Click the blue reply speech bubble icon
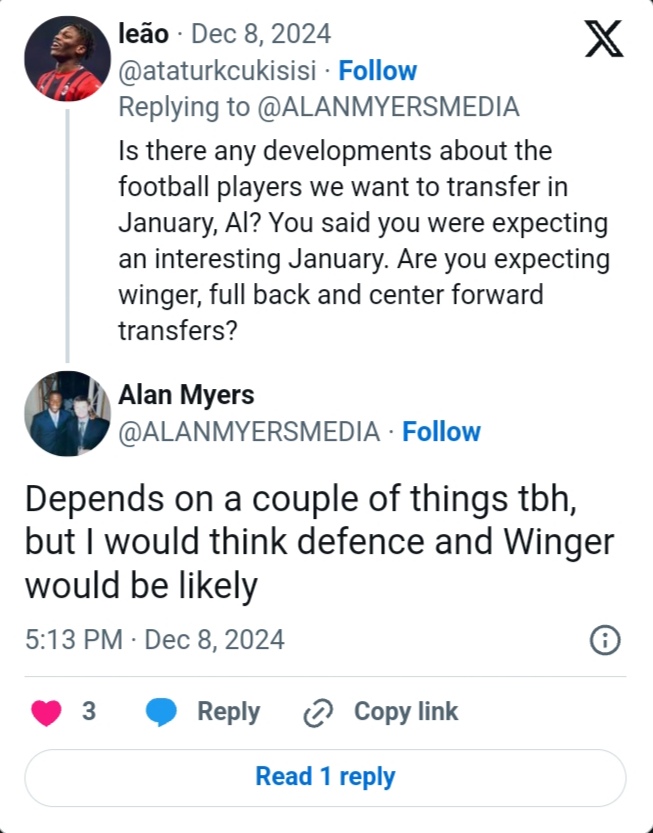This screenshot has height=833, width=653. click(x=161, y=712)
